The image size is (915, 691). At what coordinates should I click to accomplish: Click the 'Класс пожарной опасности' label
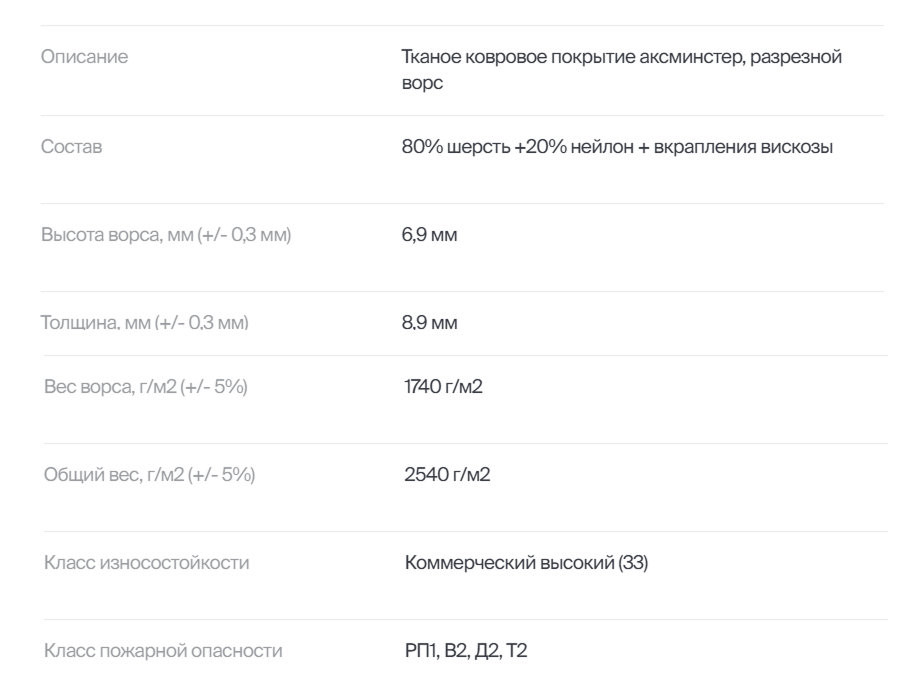tap(164, 652)
